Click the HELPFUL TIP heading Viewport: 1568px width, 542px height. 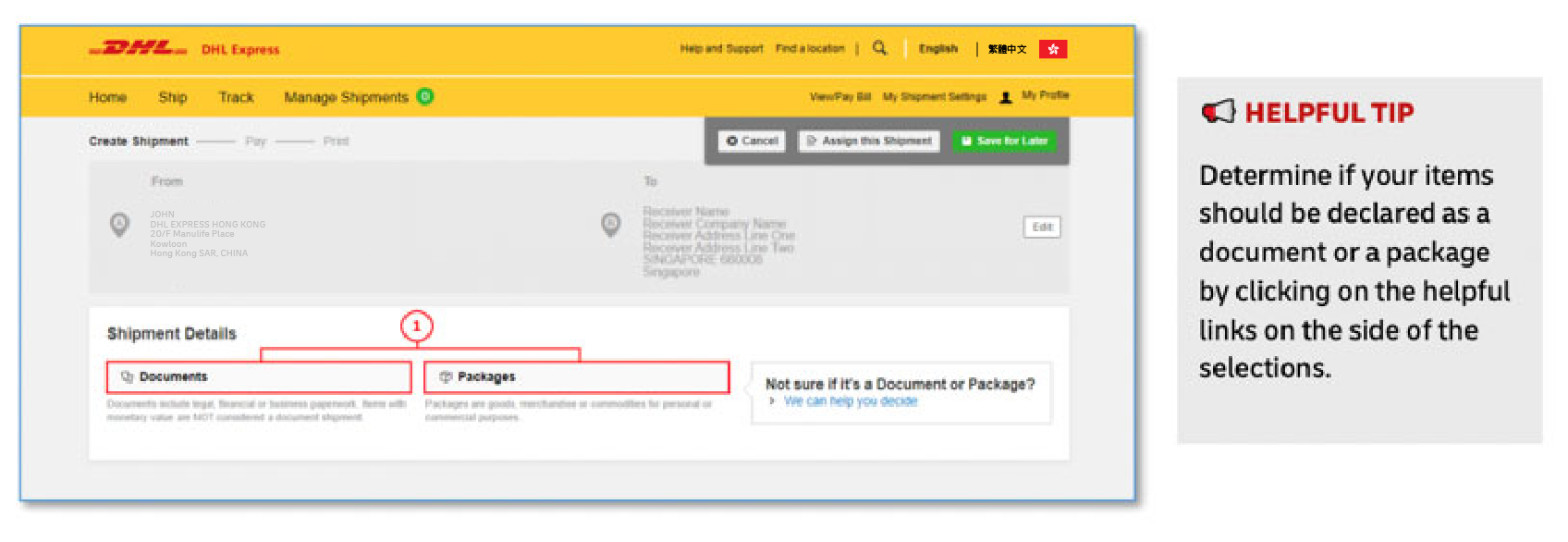coord(1329,113)
